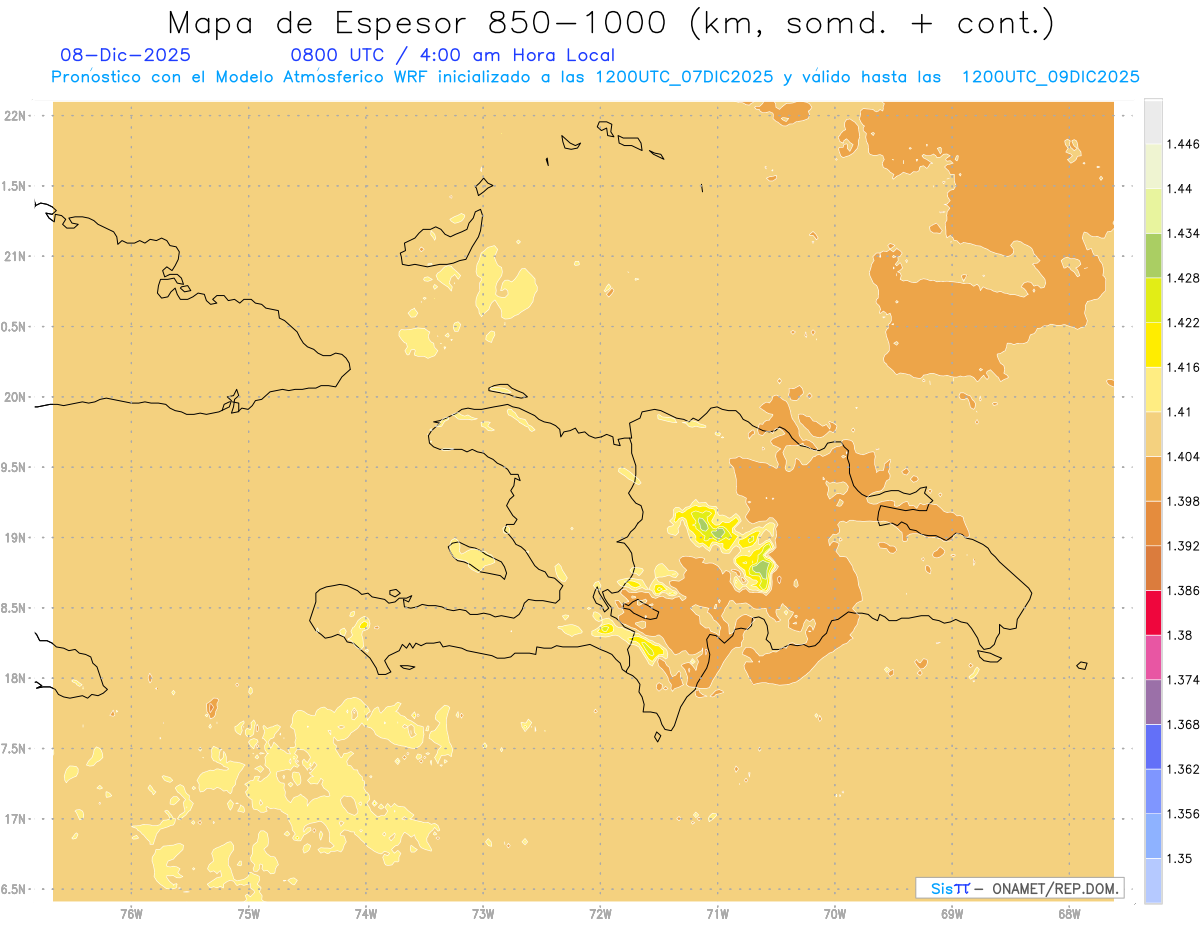Screen dimensions: 1200x927
Task: Click the pink swatch in the color legend
Action: coord(1153,657)
